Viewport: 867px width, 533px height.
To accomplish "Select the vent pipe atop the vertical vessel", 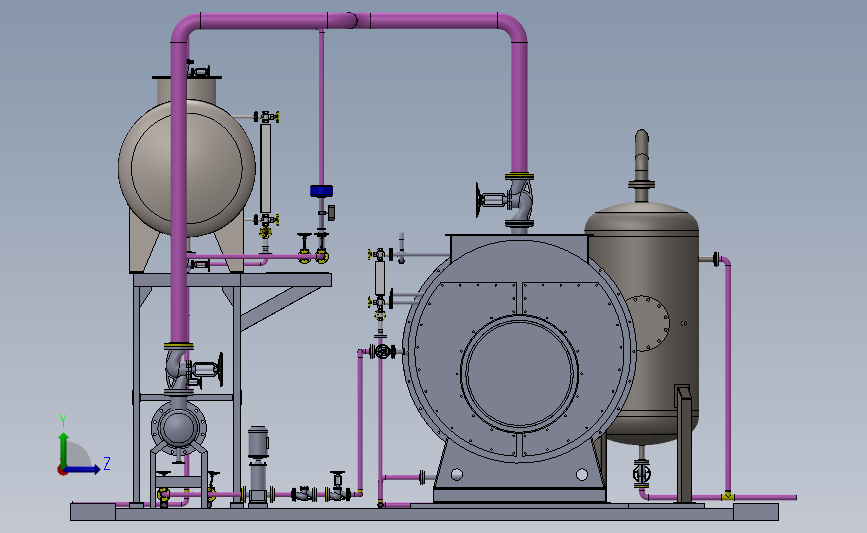I will 641,165.
